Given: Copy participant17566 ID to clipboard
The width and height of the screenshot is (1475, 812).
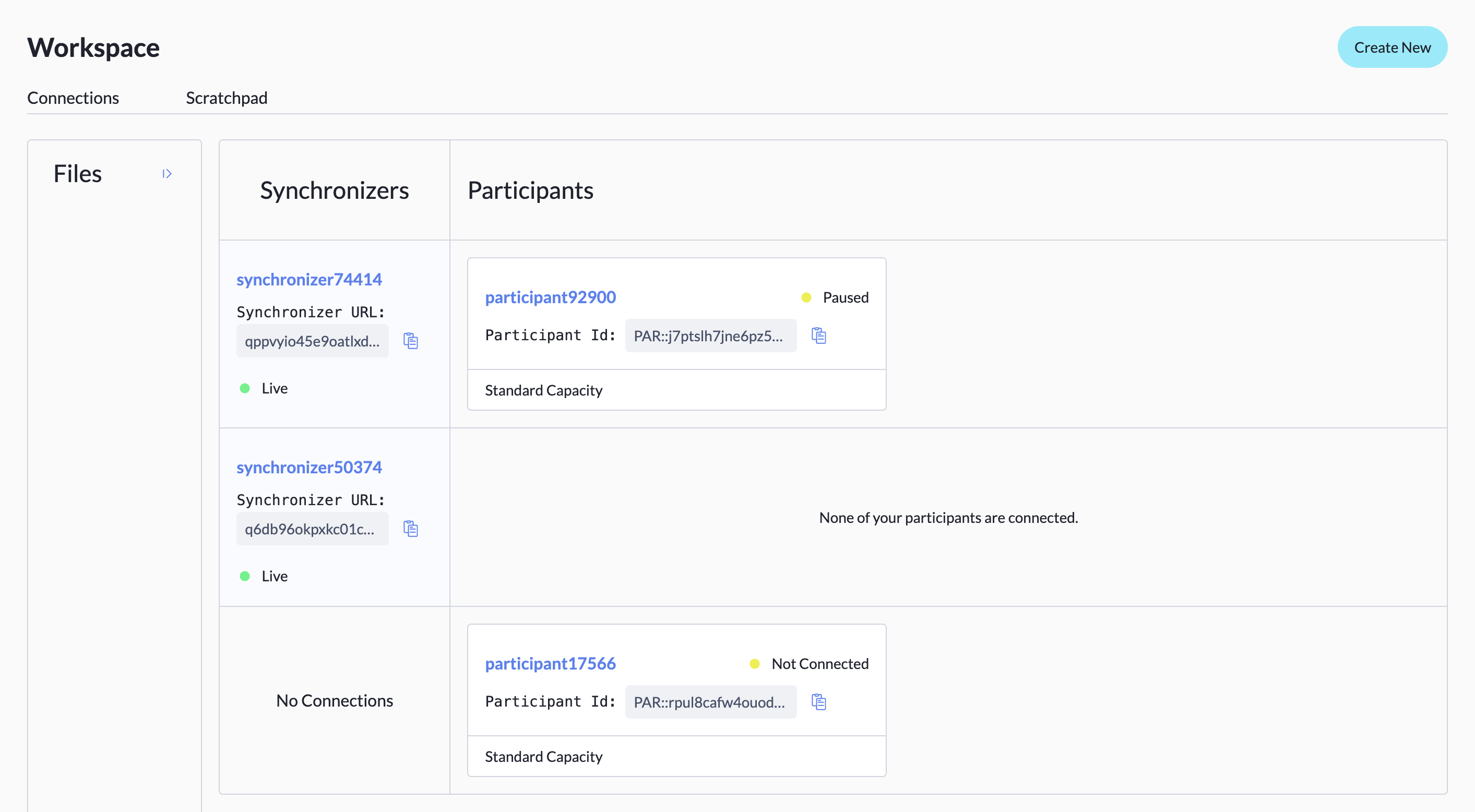Looking at the screenshot, I should click(819, 701).
